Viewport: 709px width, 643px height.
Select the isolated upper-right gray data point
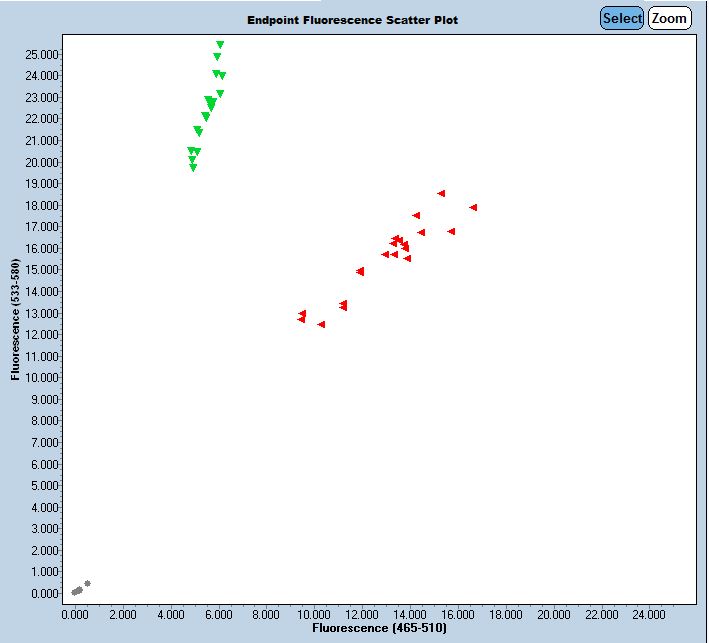(88, 583)
